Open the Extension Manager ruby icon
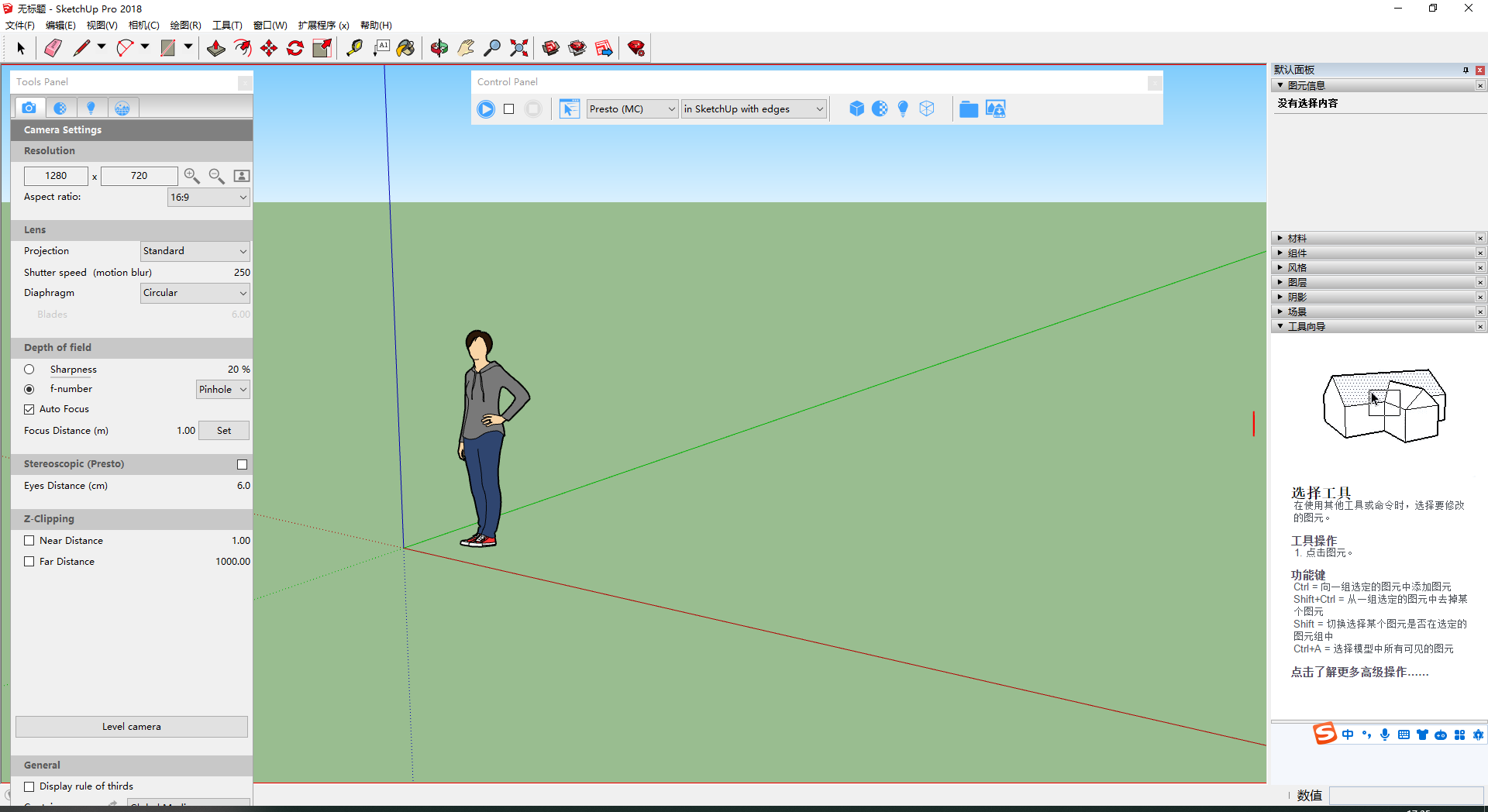The height and width of the screenshot is (812, 1488). pyautogui.click(x=636, y=48)
